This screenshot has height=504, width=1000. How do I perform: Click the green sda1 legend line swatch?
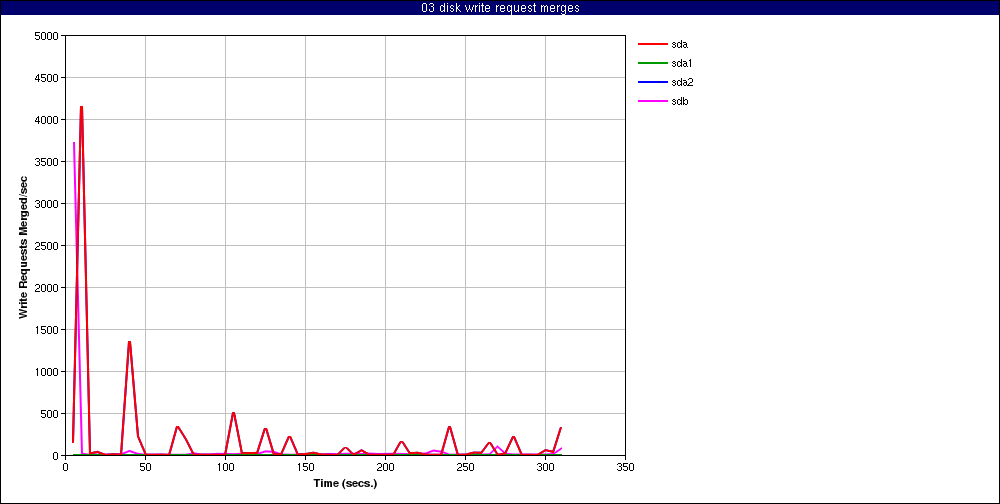[x=652, y=63]
